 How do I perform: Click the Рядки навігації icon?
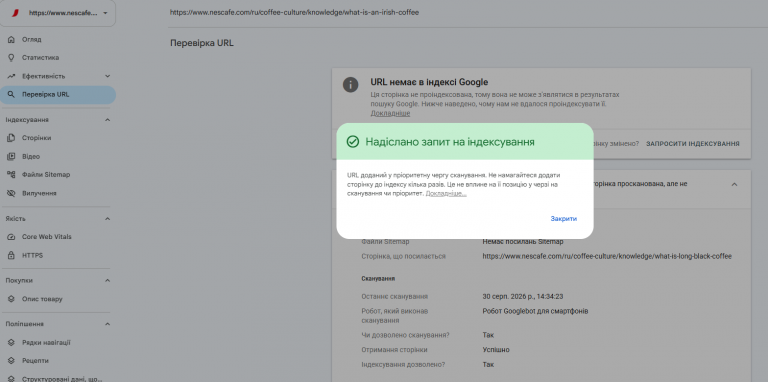(x=11, y=343)
